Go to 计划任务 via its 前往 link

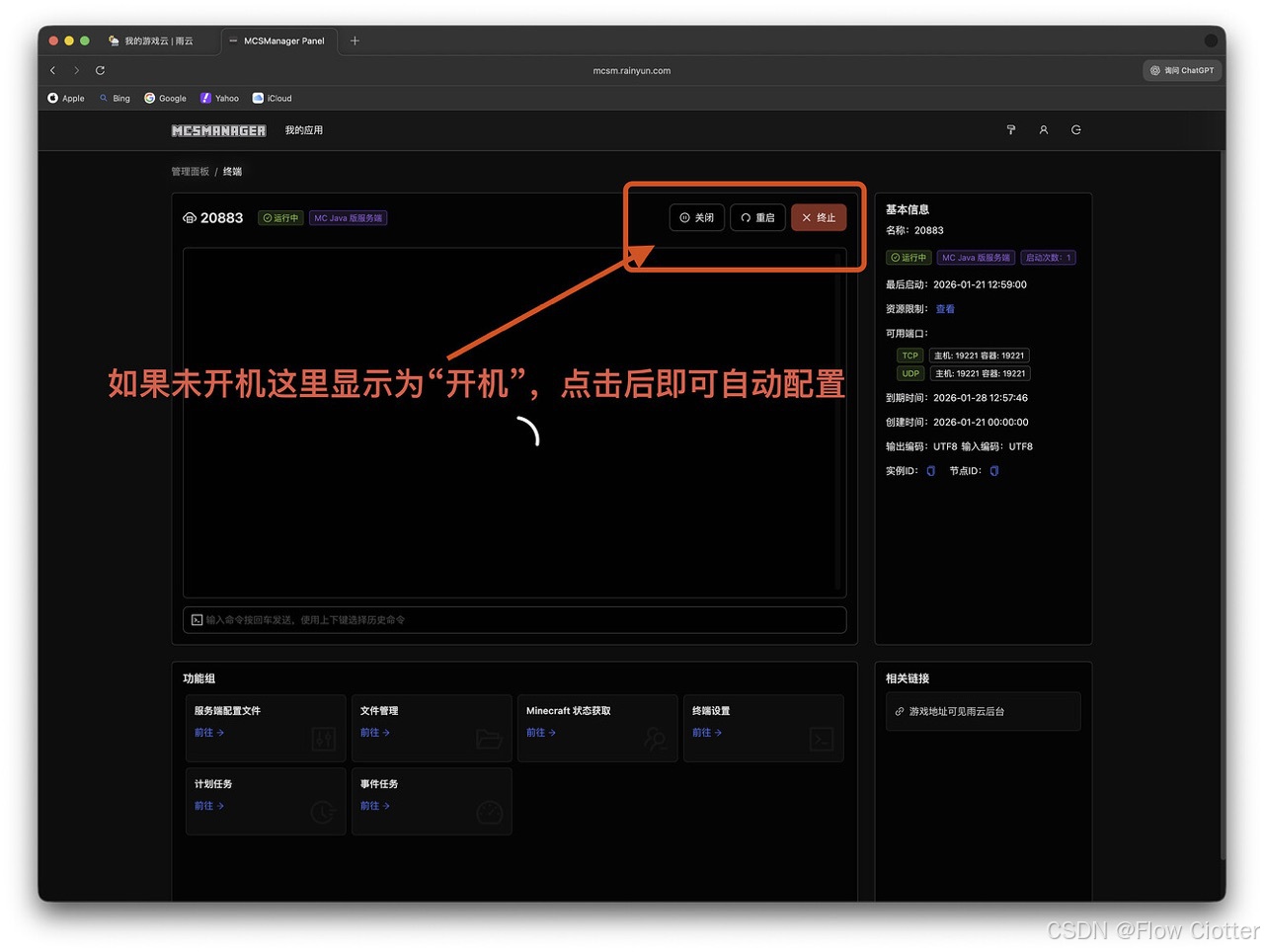[209, 806]
